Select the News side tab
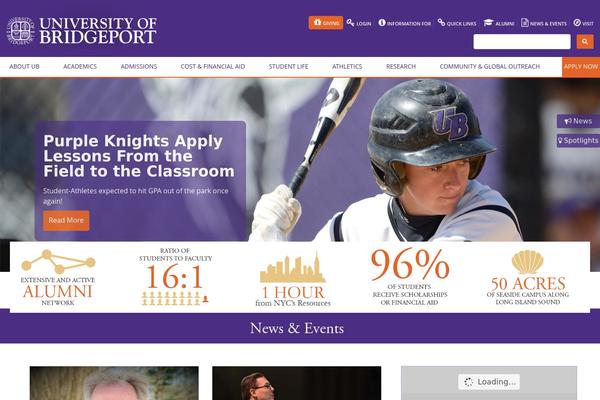 click(x=578, y=121)
